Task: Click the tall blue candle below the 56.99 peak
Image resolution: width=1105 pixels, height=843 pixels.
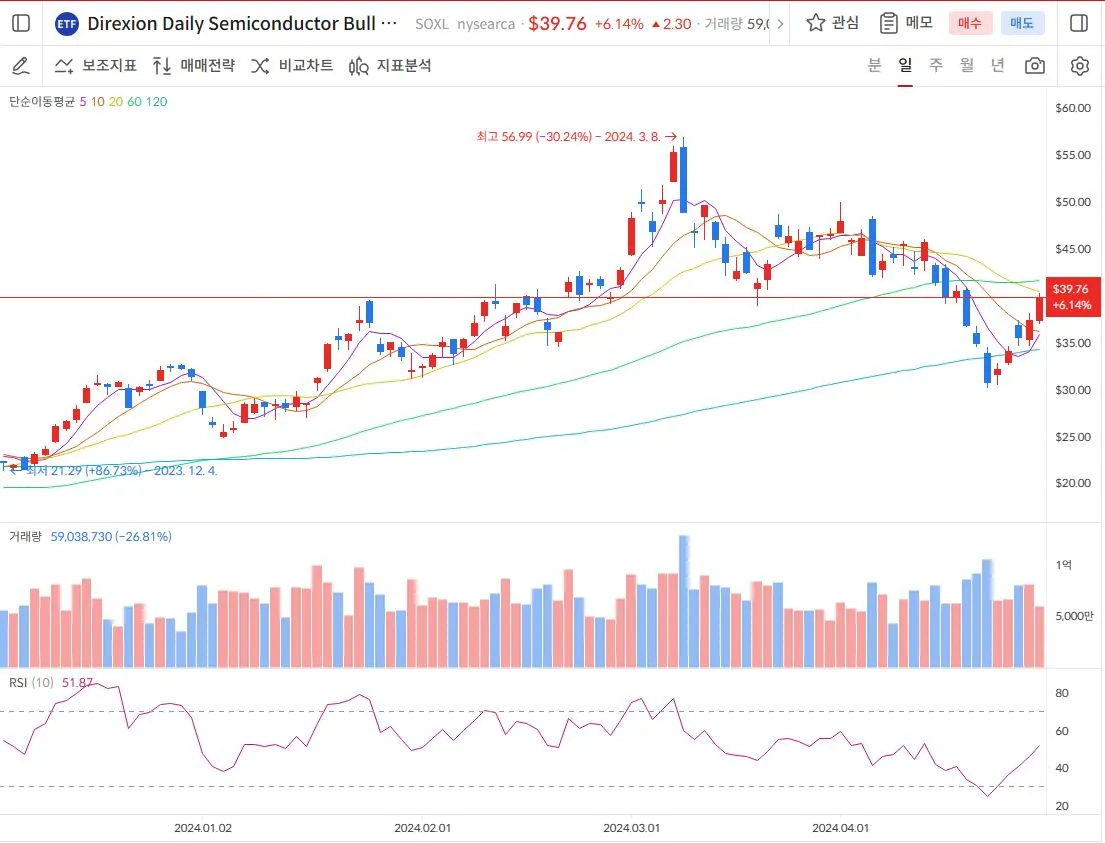Action: [x=684, y=179]
